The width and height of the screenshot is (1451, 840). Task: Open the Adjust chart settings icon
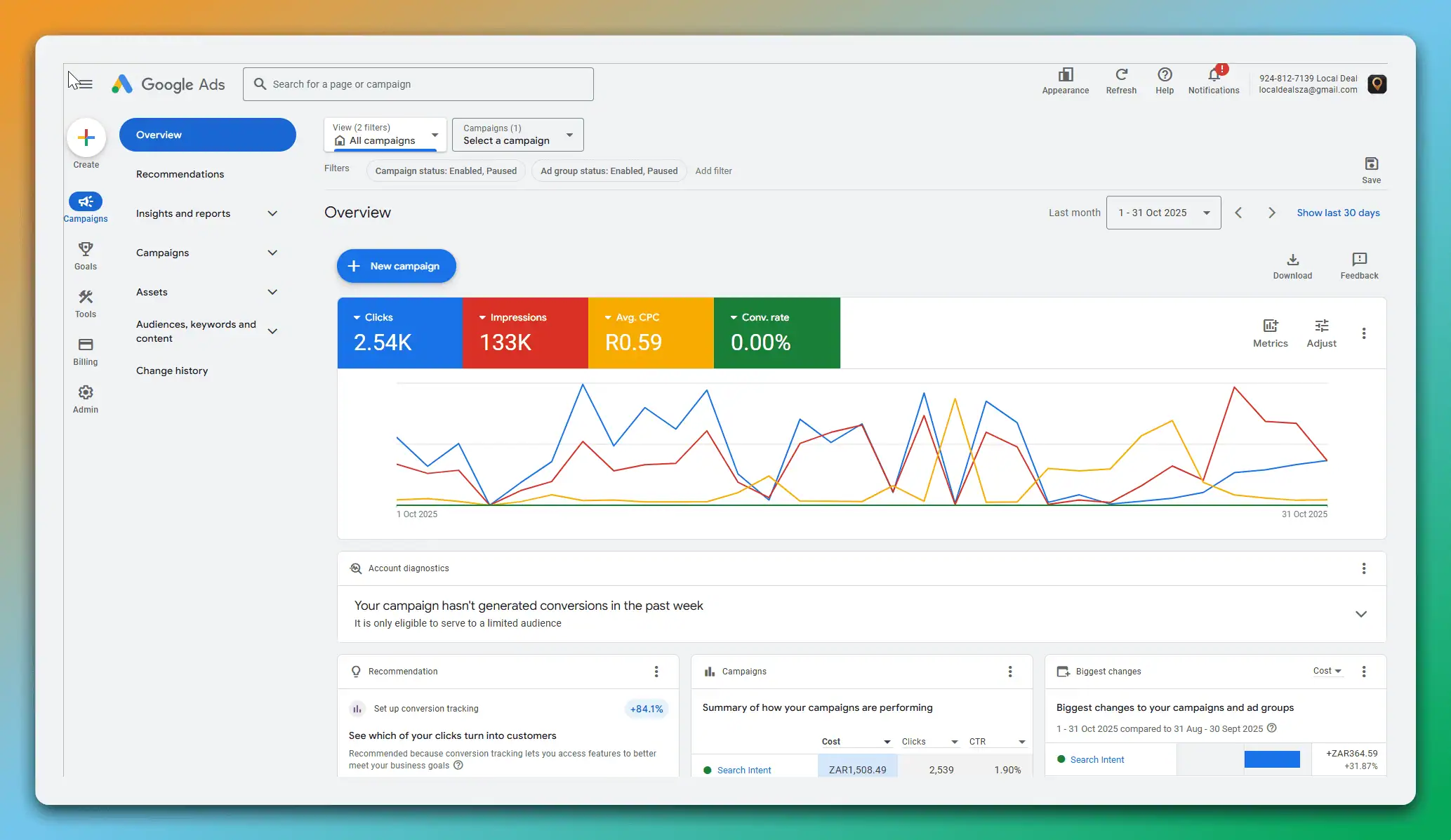1322,327
